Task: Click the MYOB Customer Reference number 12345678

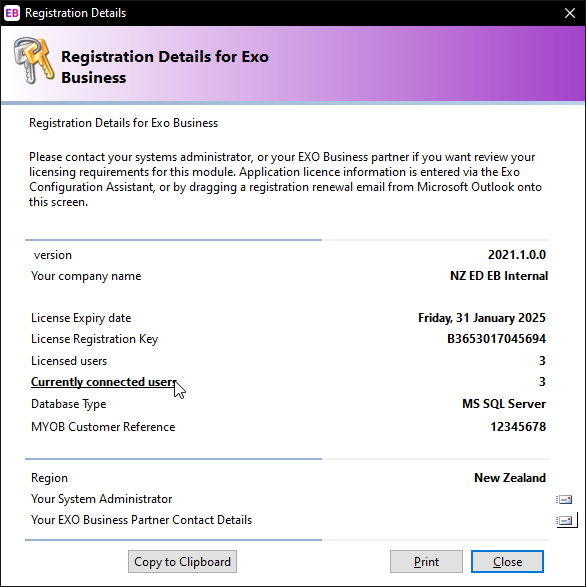Action: (518, 427)
